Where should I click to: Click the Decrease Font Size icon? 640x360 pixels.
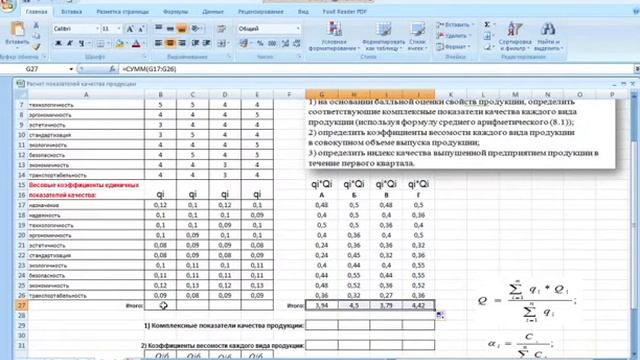coord(141,29)
